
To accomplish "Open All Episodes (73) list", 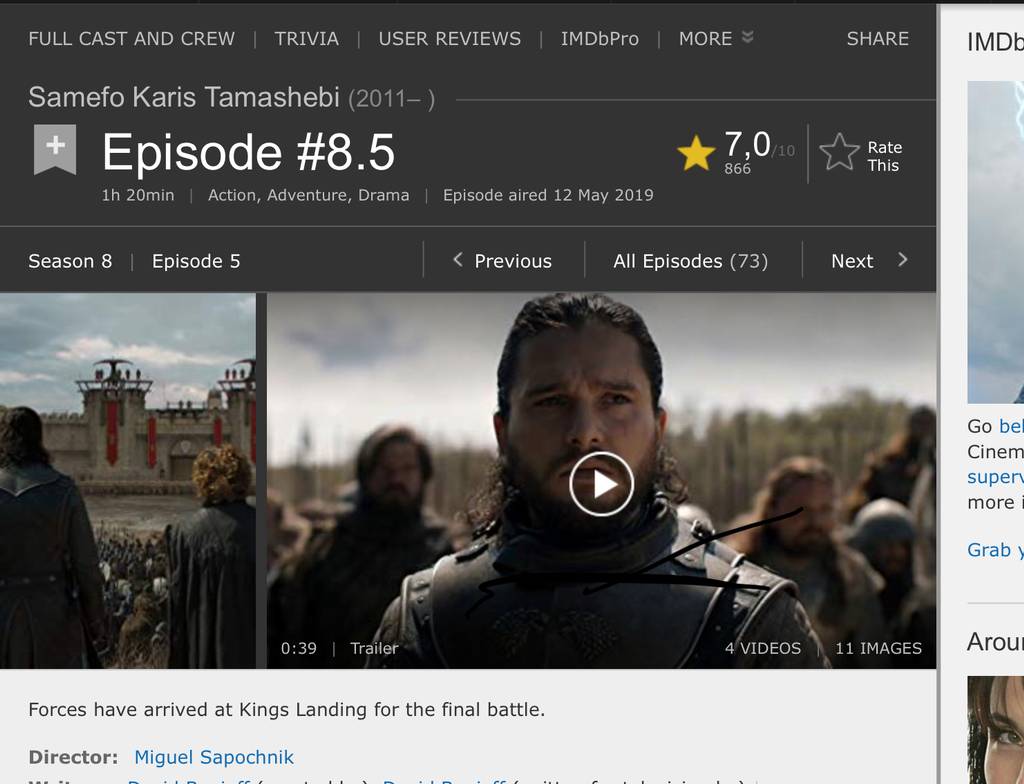I will [690, 261].
